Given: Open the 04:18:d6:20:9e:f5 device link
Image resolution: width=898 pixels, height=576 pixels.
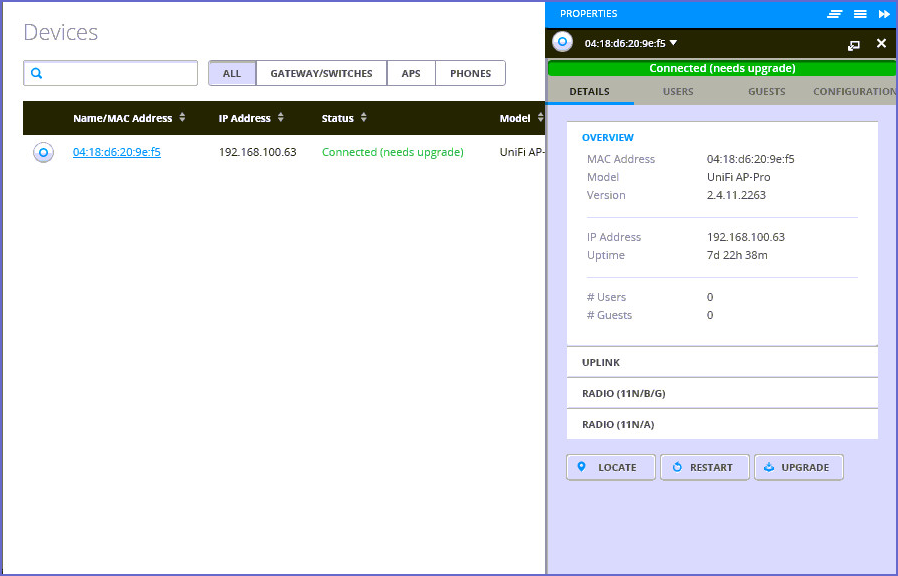Looking at the screenshot, I should (x=117, y=153).
